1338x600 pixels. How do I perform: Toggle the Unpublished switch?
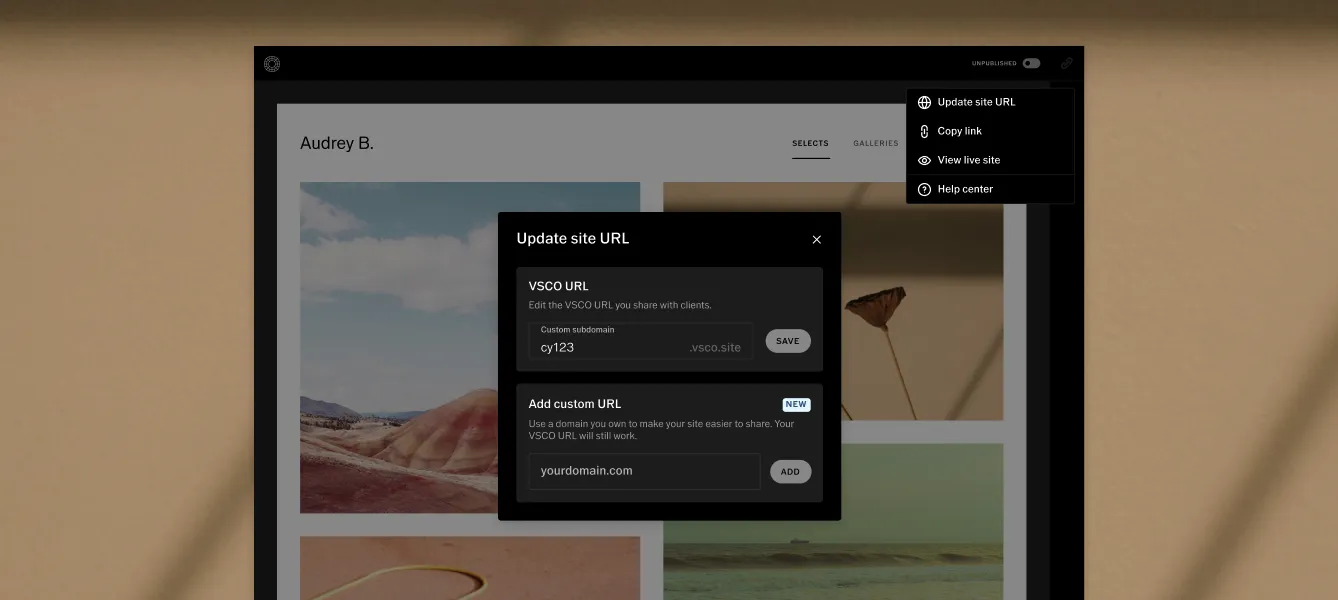[1031, 63]
